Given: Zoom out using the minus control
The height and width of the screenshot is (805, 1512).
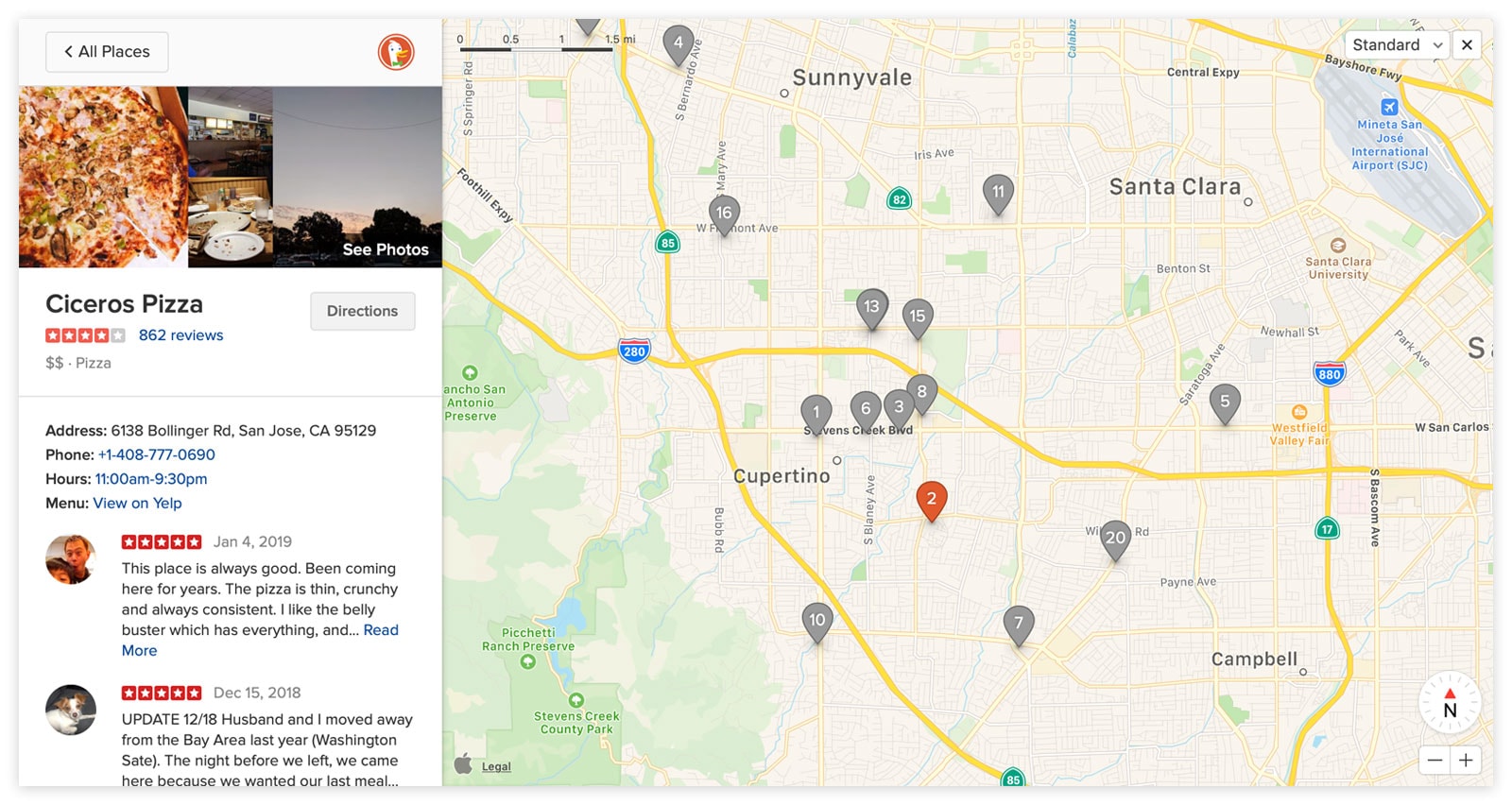Looking at the screenshot, I should (1435, 760).
